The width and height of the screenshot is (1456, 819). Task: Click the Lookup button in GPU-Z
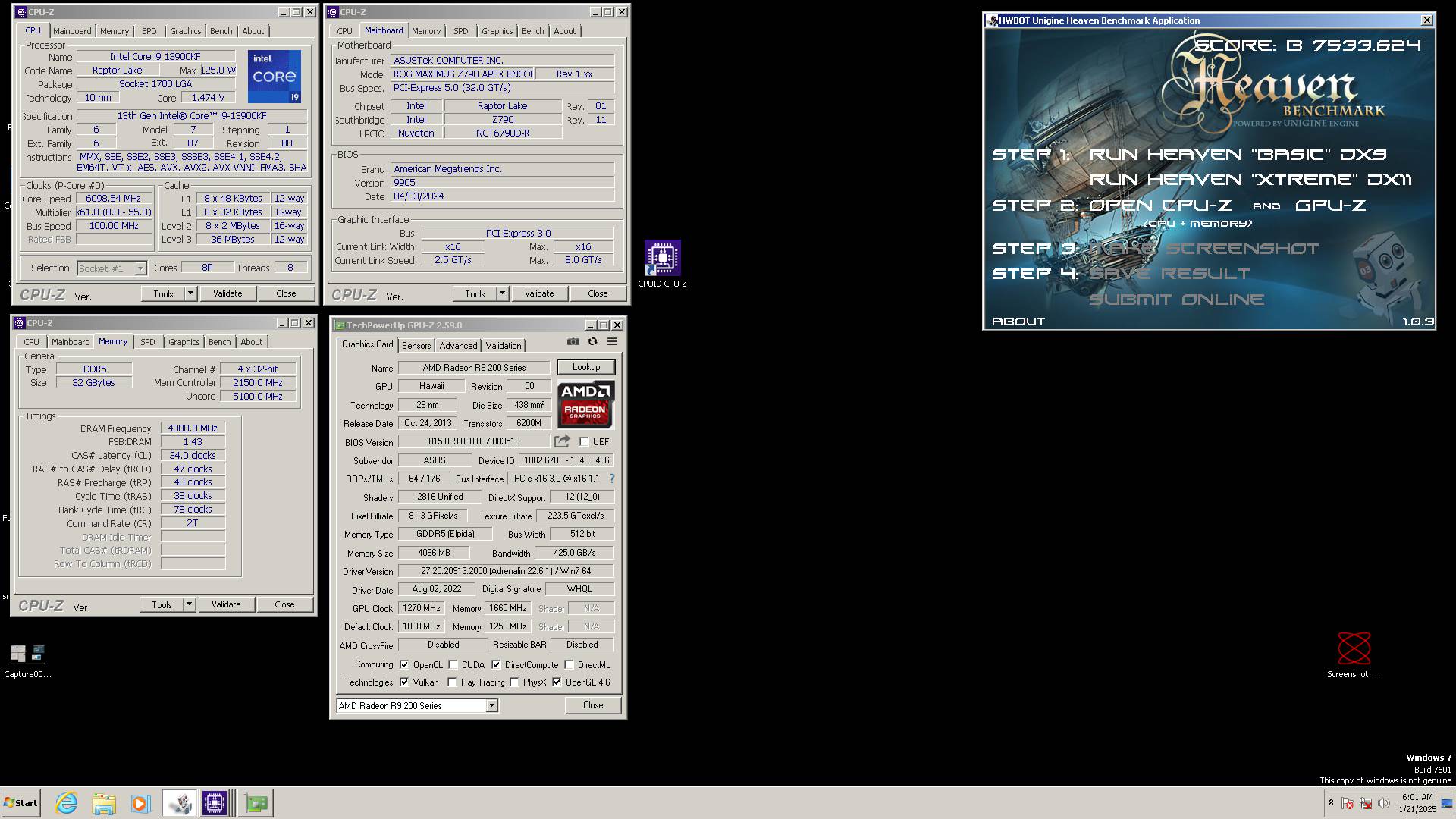(586, 367)
